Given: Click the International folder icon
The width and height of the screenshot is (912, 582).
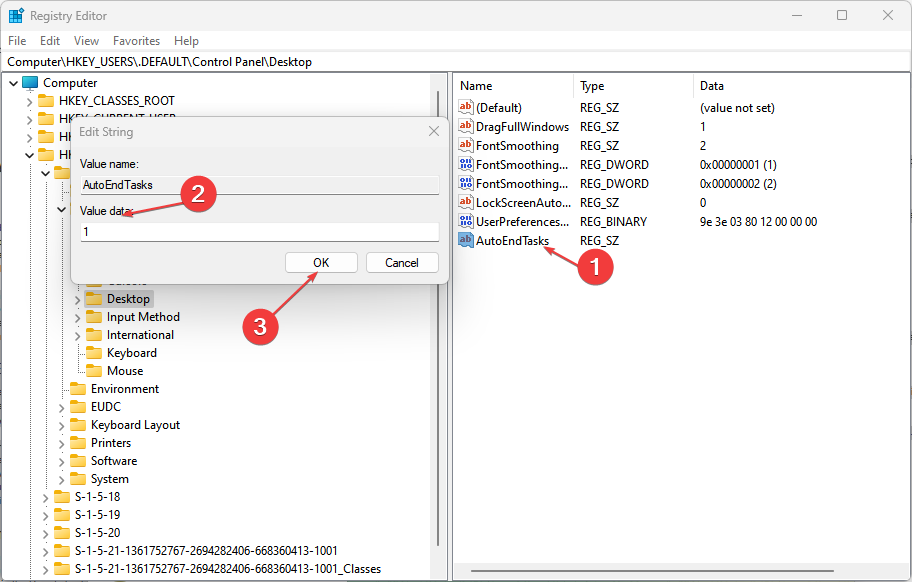Looking at the screenshot, I should [x=94, y=335].
